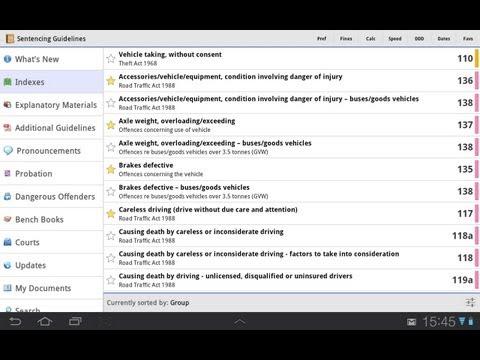480x360 pixels.
Task: Tap the Android back button
Action: 15,322
